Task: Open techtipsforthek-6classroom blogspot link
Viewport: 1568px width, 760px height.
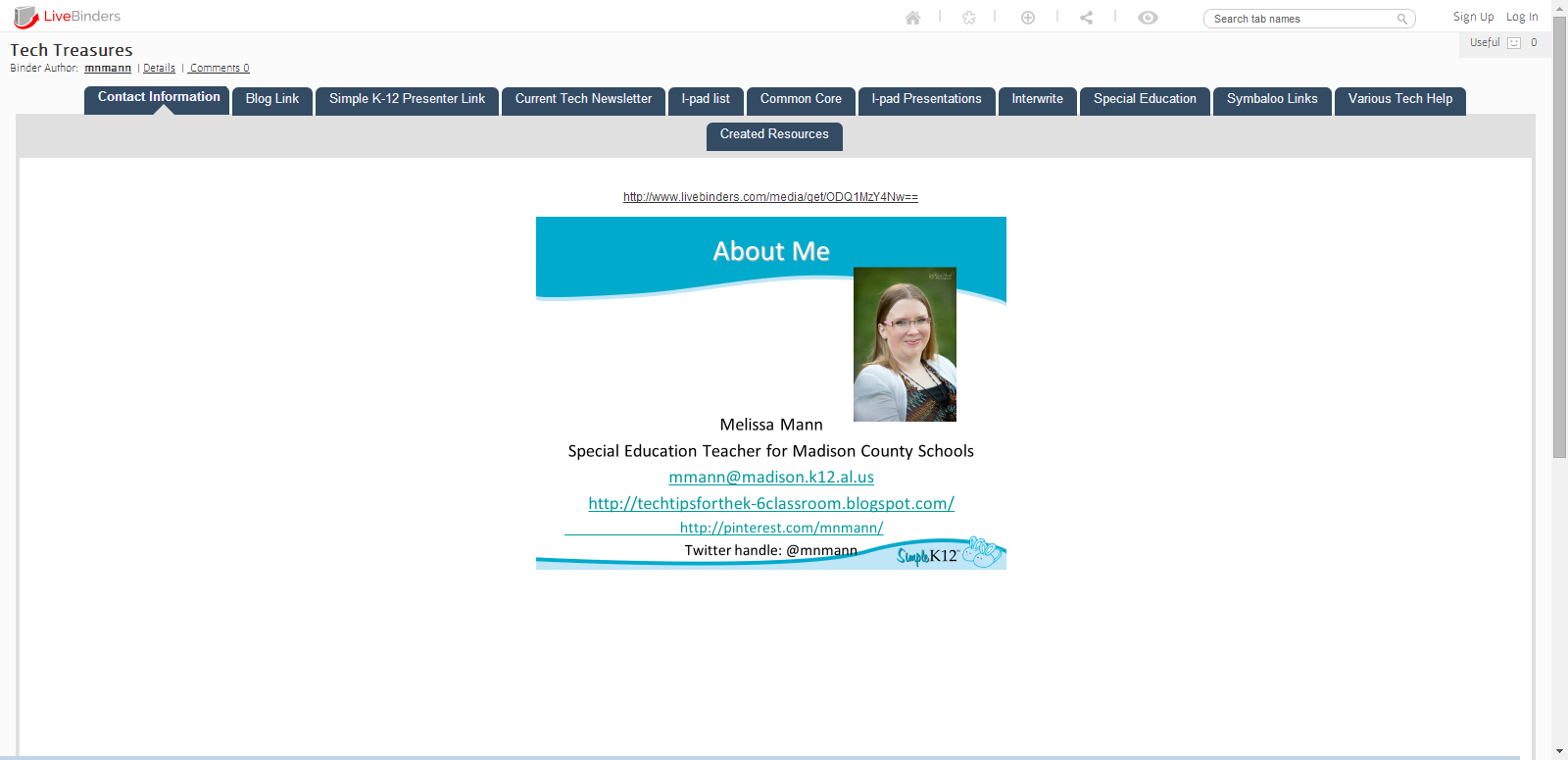Action: 771,504
